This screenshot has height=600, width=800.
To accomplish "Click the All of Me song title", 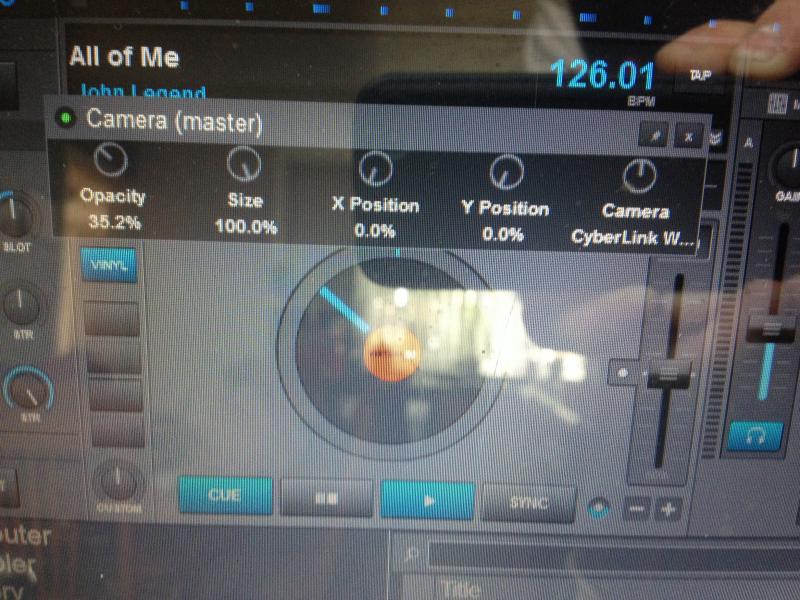I will pyautogui.click(x=124, y=56).
